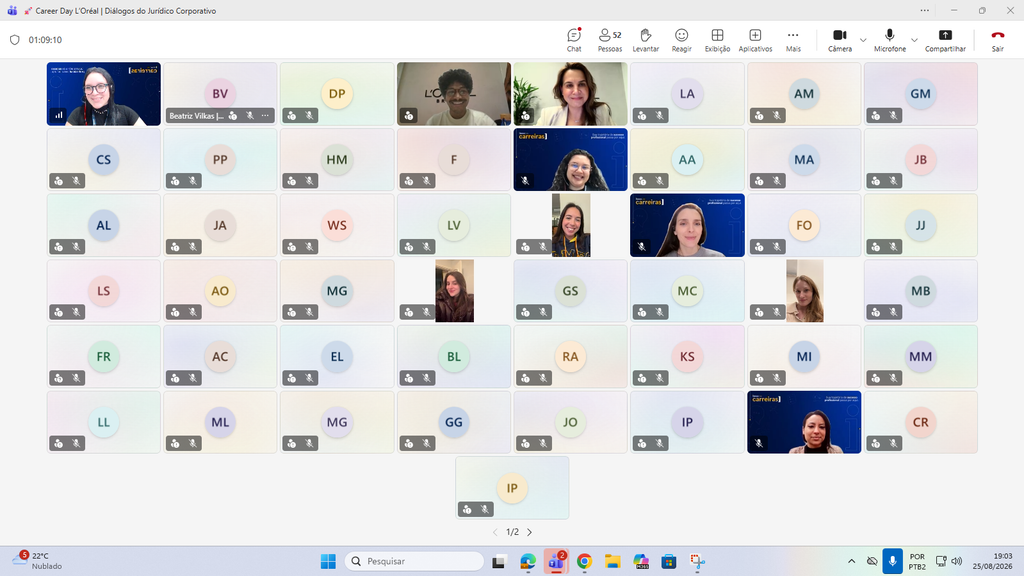The image size is (1024, 576).
Task: Open more options on Beatriz Vilkas tile
Action: pos(265,116)
